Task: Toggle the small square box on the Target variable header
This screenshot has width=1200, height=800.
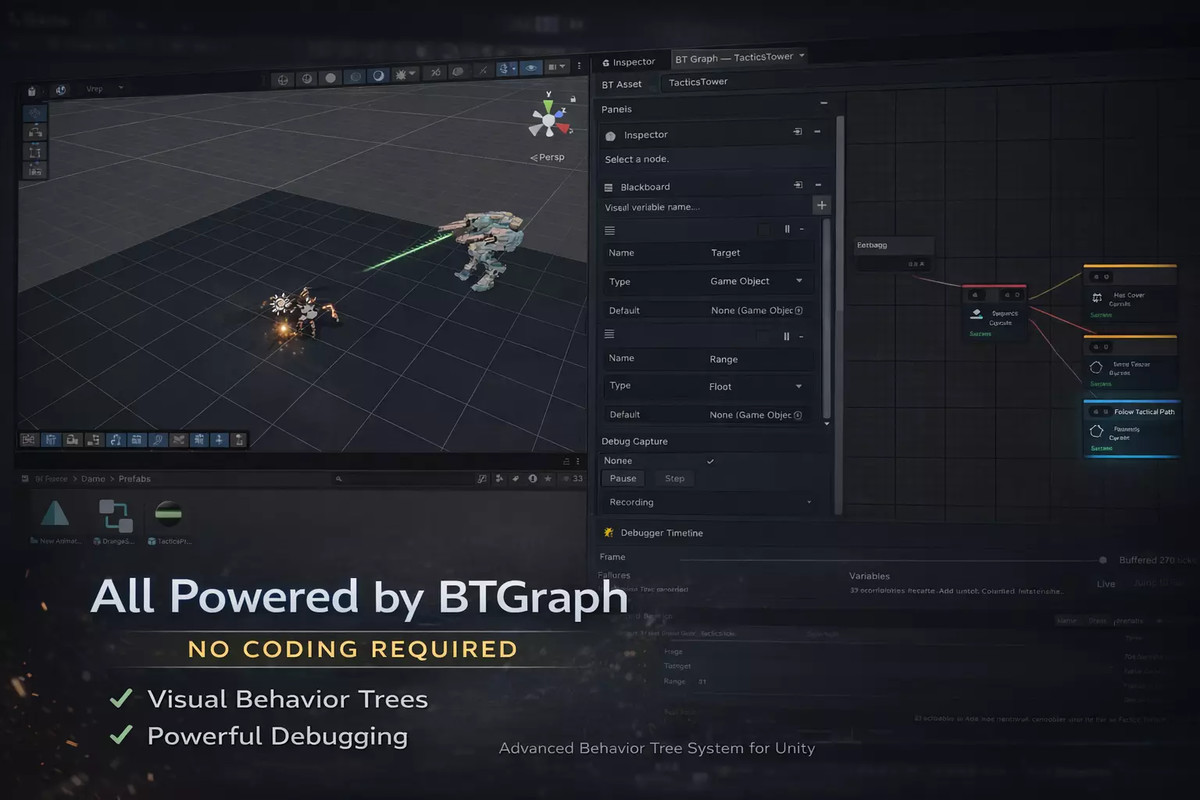Action: pyautogui.click(x=765, y=229)
